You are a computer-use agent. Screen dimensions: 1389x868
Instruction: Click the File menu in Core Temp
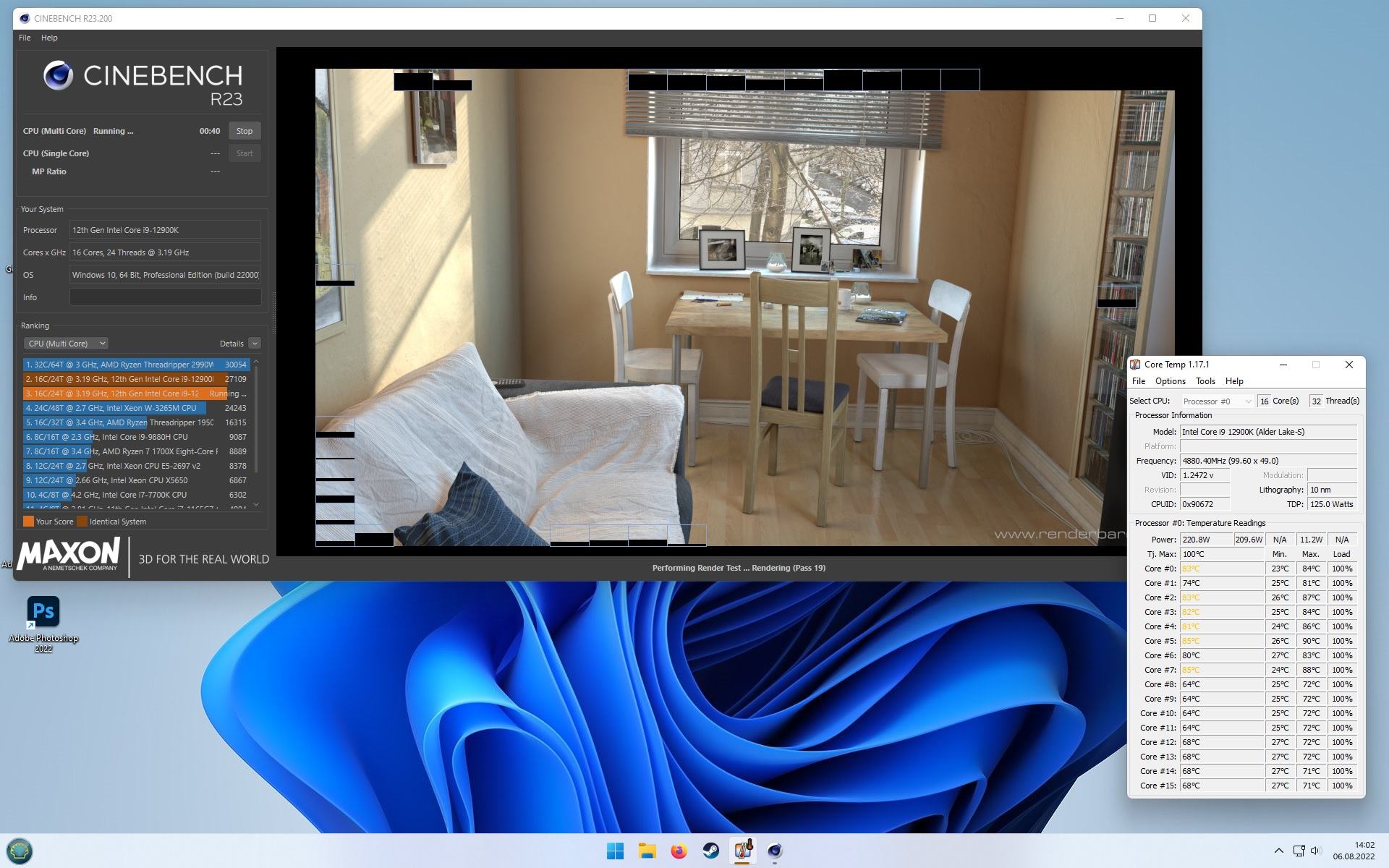click(1140, 381)
